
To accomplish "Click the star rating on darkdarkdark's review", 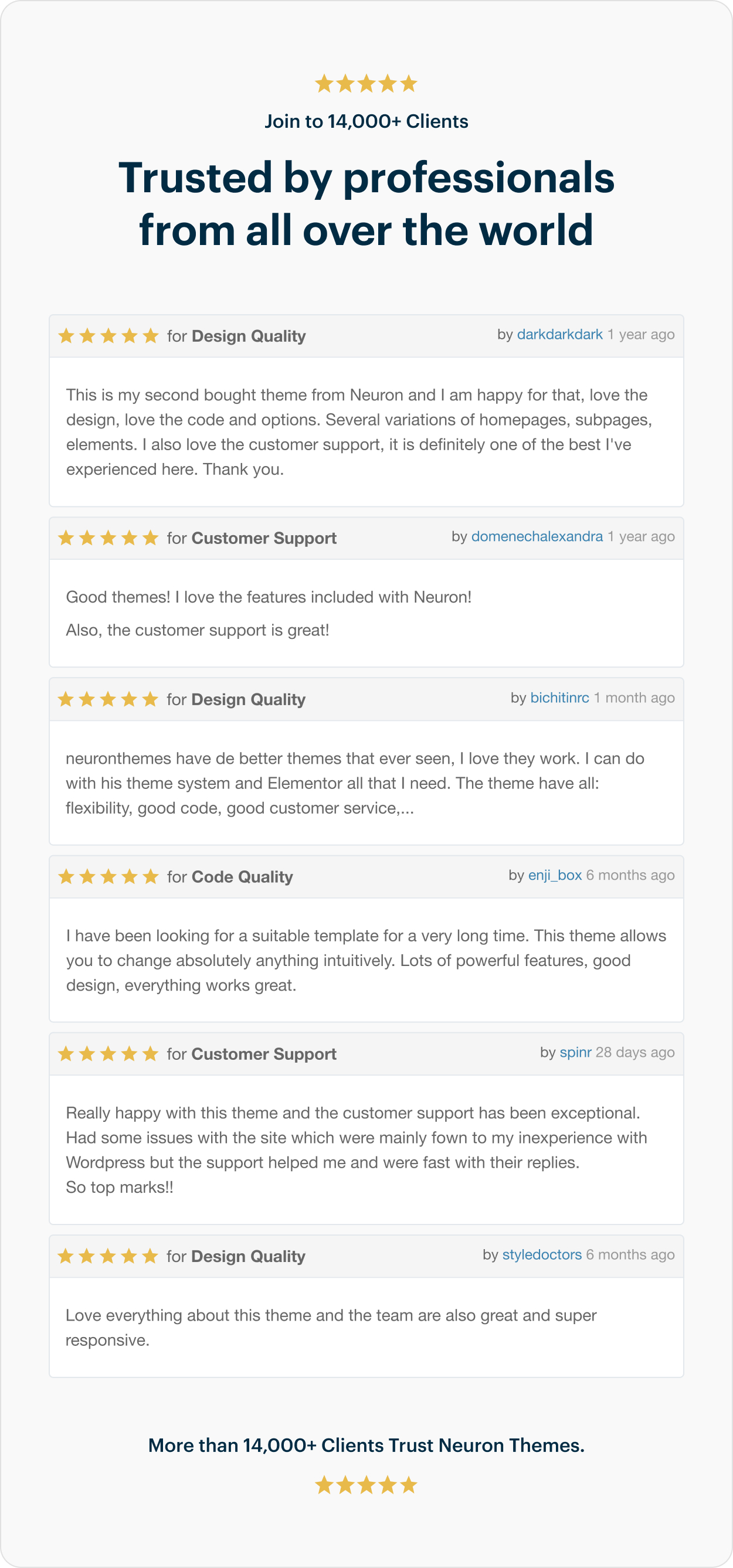I will coord(108,335).
